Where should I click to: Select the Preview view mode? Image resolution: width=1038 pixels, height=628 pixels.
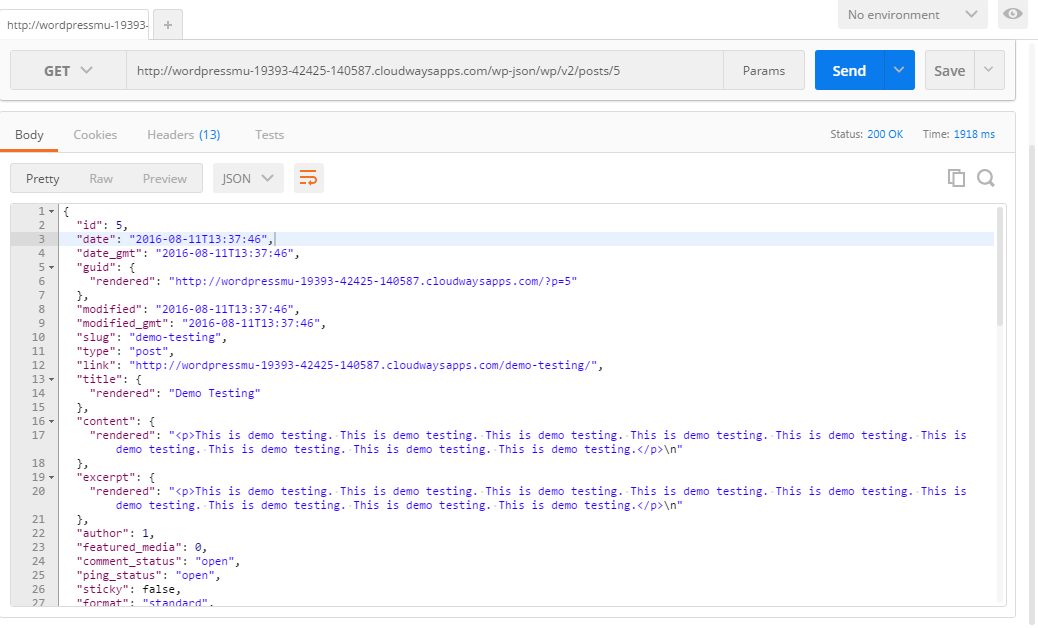pyautogui.click(x=165, y=178)
